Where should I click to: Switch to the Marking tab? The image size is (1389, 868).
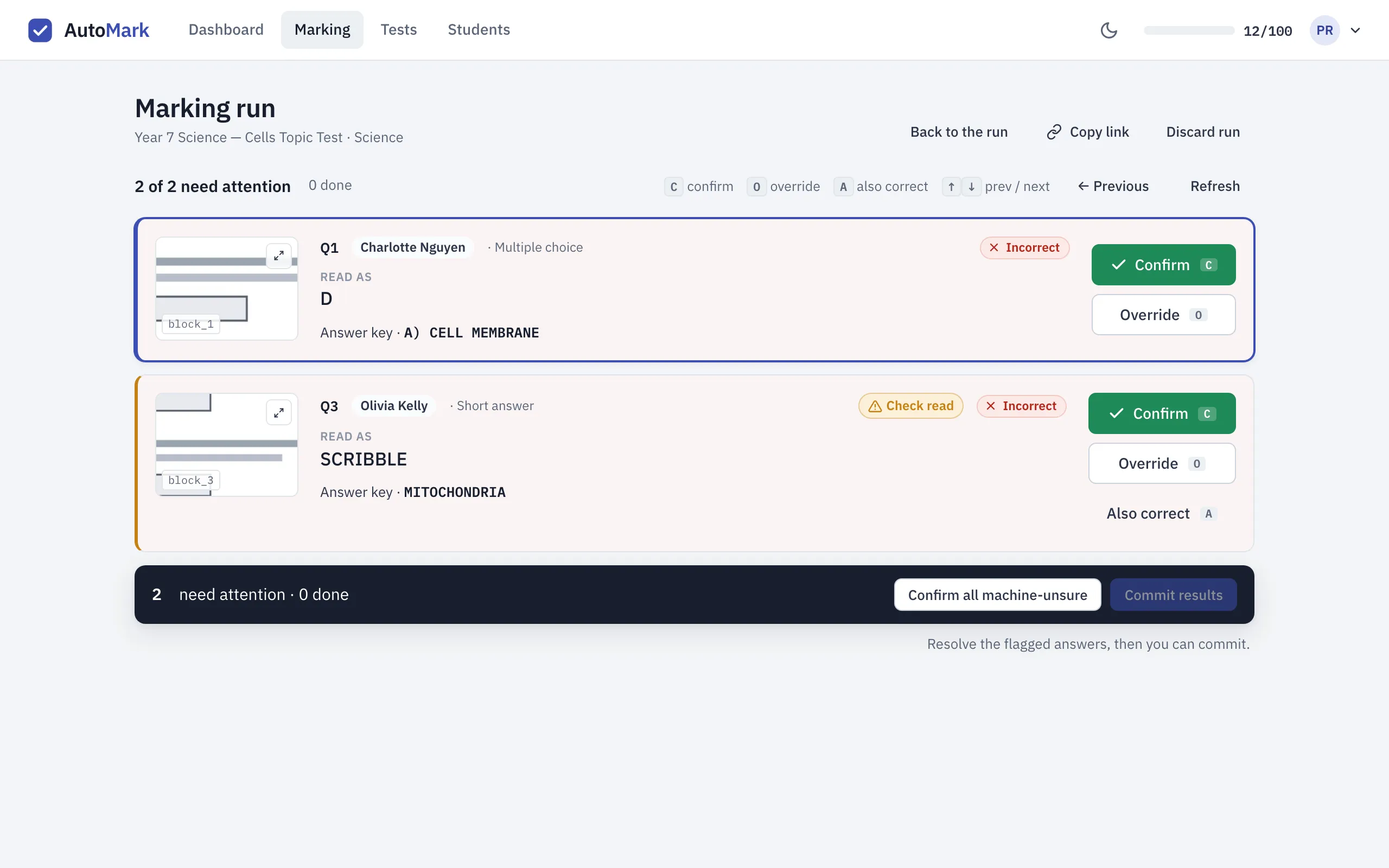pos(322,30)
